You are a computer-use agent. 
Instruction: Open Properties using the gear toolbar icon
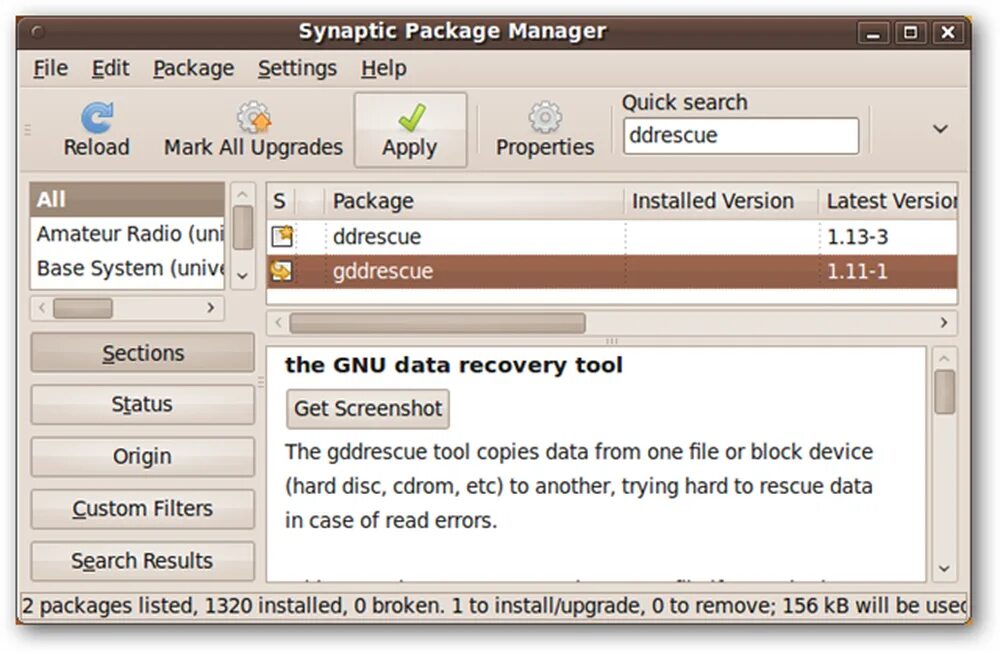coord(544,117)
